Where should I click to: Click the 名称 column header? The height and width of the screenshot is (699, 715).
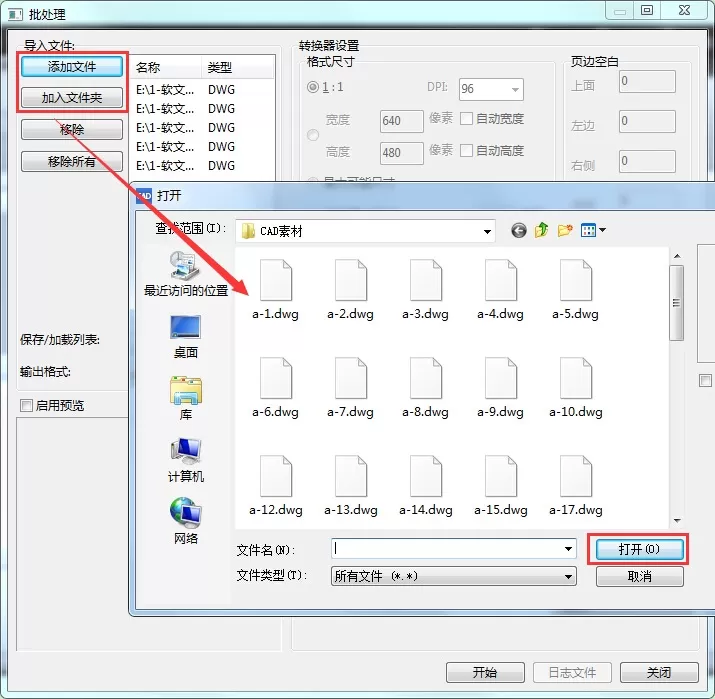point(166,67)
